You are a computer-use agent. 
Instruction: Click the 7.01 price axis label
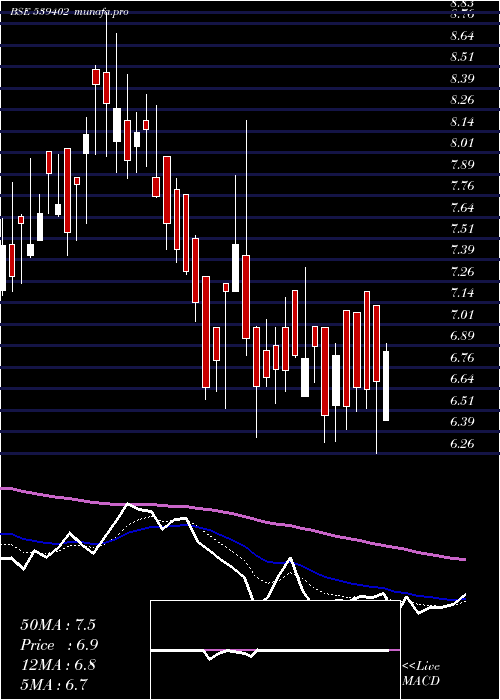(462, 315)
